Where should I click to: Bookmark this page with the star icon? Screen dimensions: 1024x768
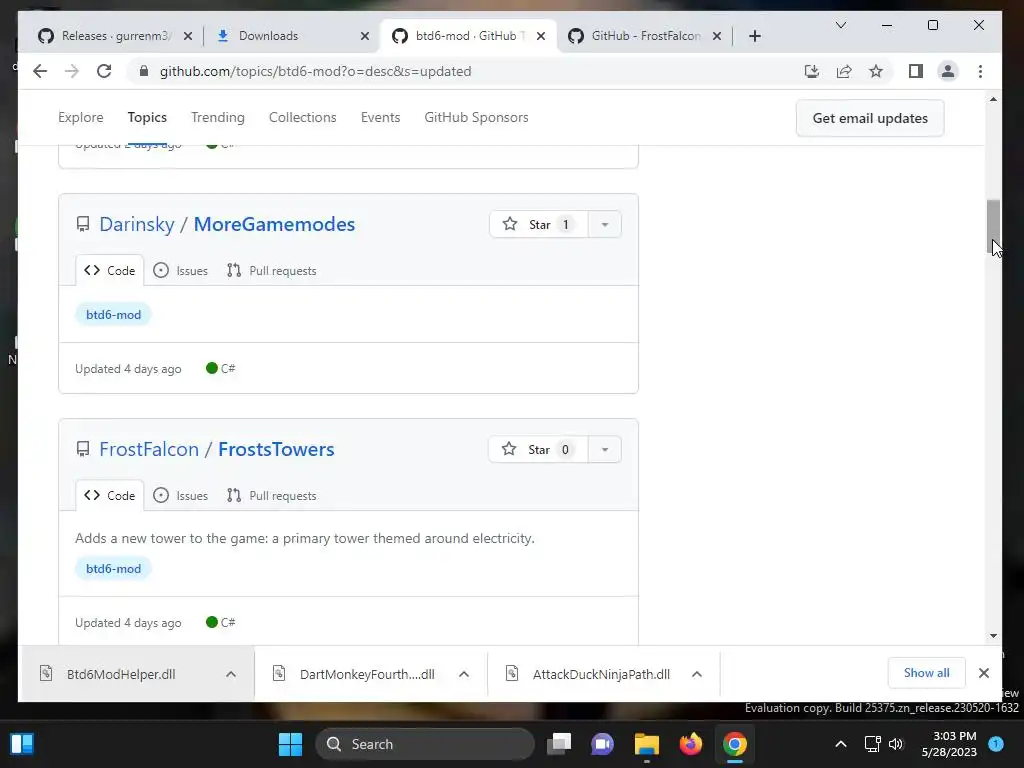876,71
